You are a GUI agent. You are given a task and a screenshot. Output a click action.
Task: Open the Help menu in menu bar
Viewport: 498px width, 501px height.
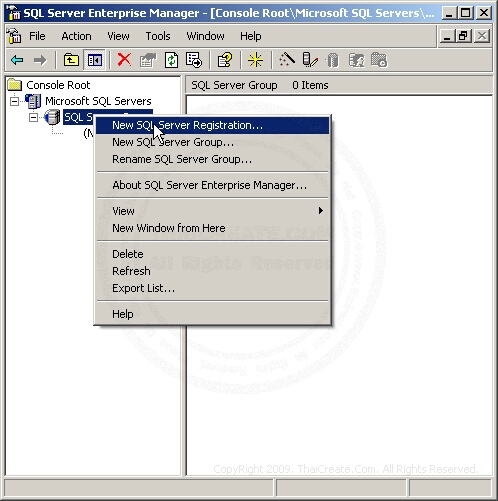[x=251, y=36]
